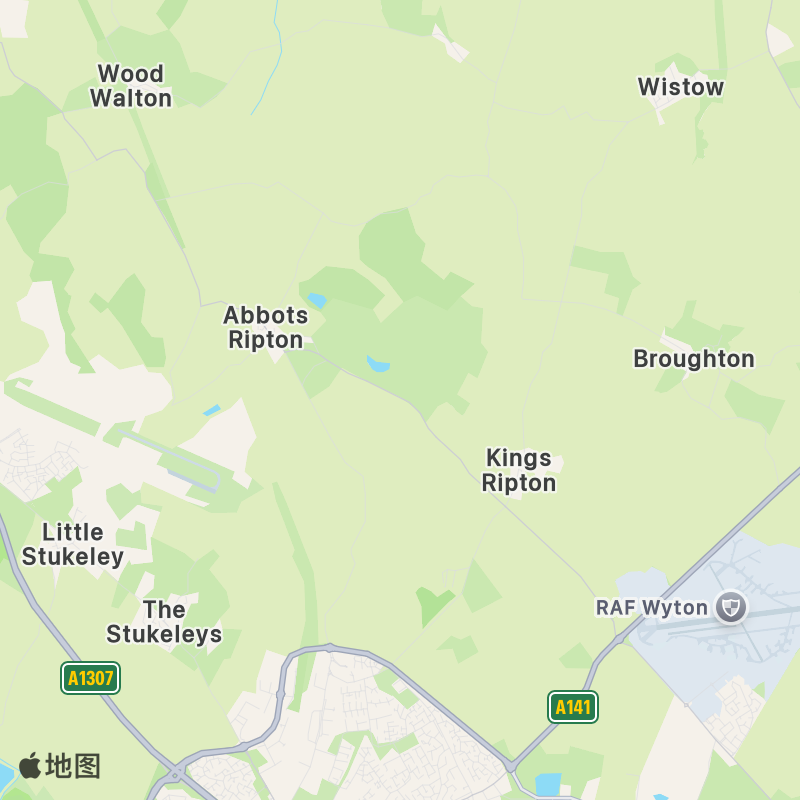
Task: Click the blue lake inside Abbots Ripton woodland
Action: click(x=378, y=364)
